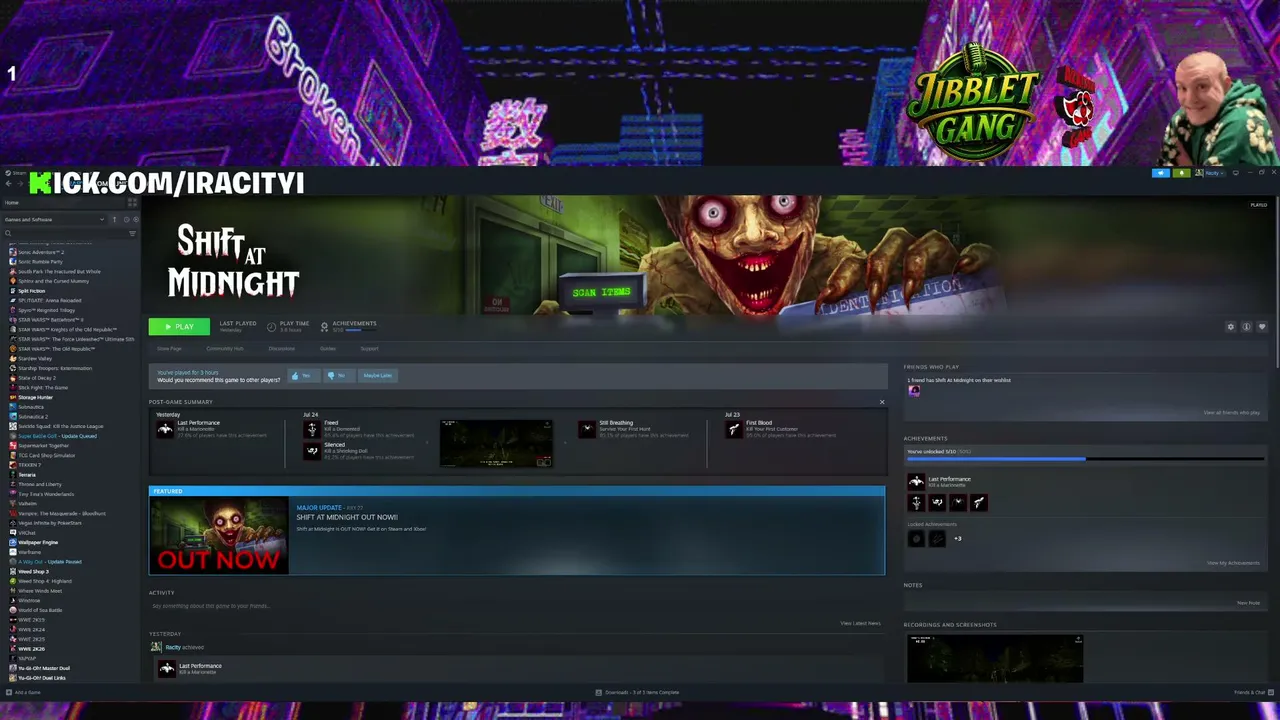The image size is (1280, 720).
Task: Open the green notifications bell icon
Action: pos(1181,173)
